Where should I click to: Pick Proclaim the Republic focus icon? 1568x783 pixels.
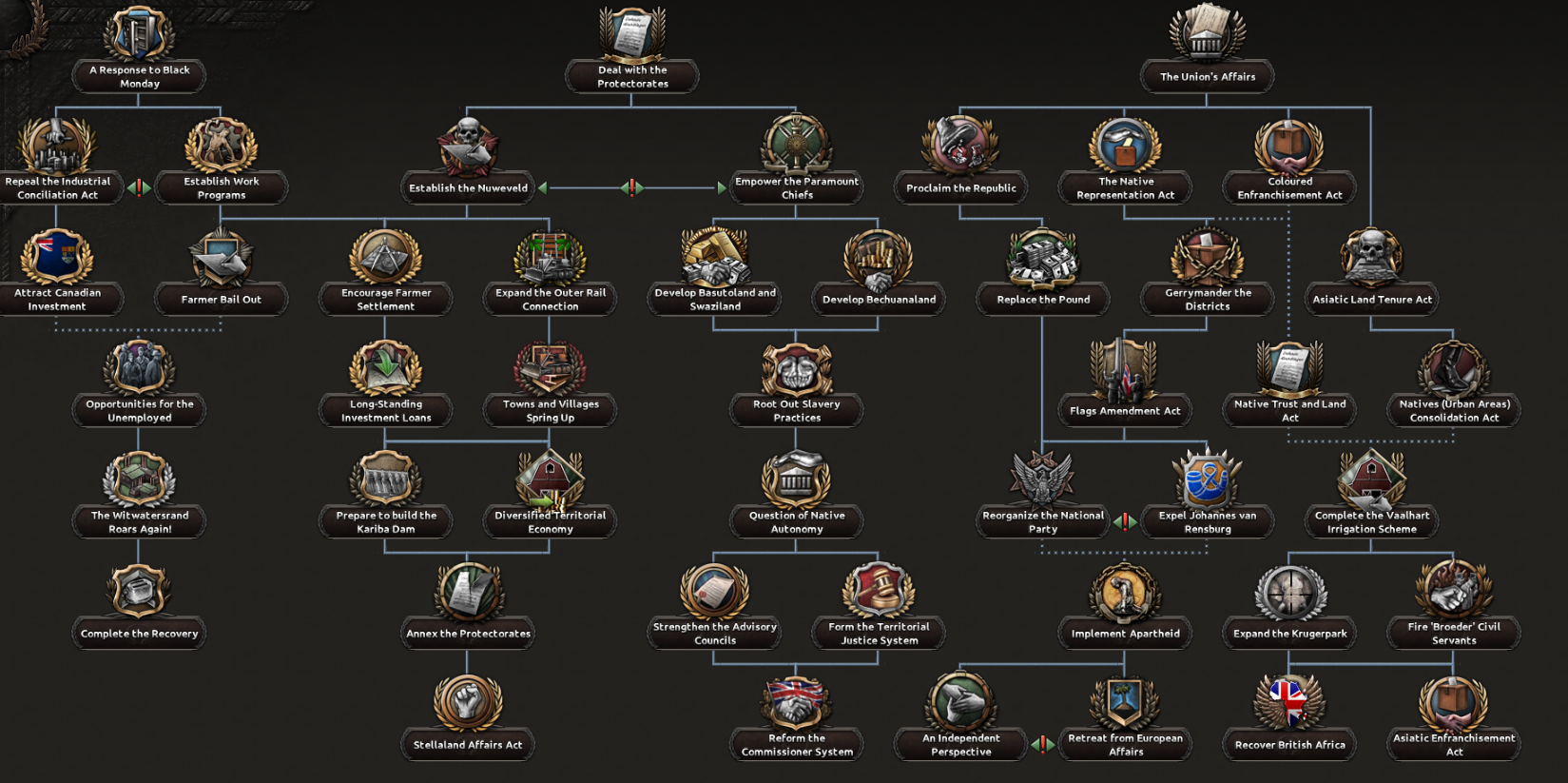click(x=960, y=145)
